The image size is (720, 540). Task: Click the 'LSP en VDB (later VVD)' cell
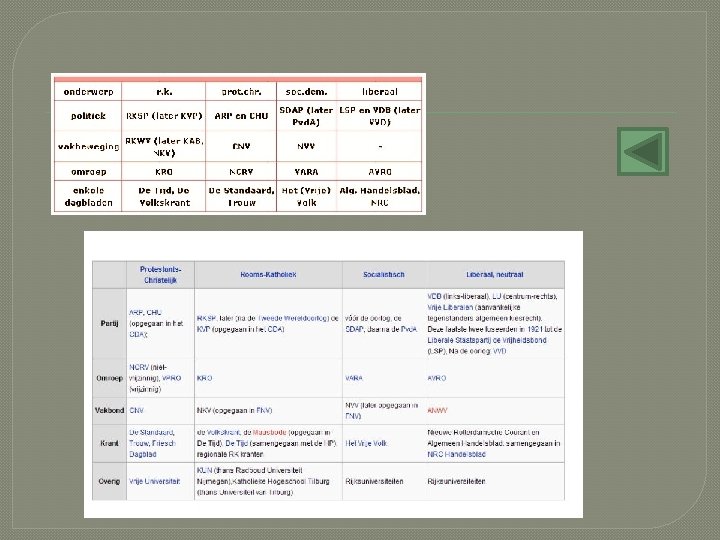pyautogui.click(x=379, y=116)
